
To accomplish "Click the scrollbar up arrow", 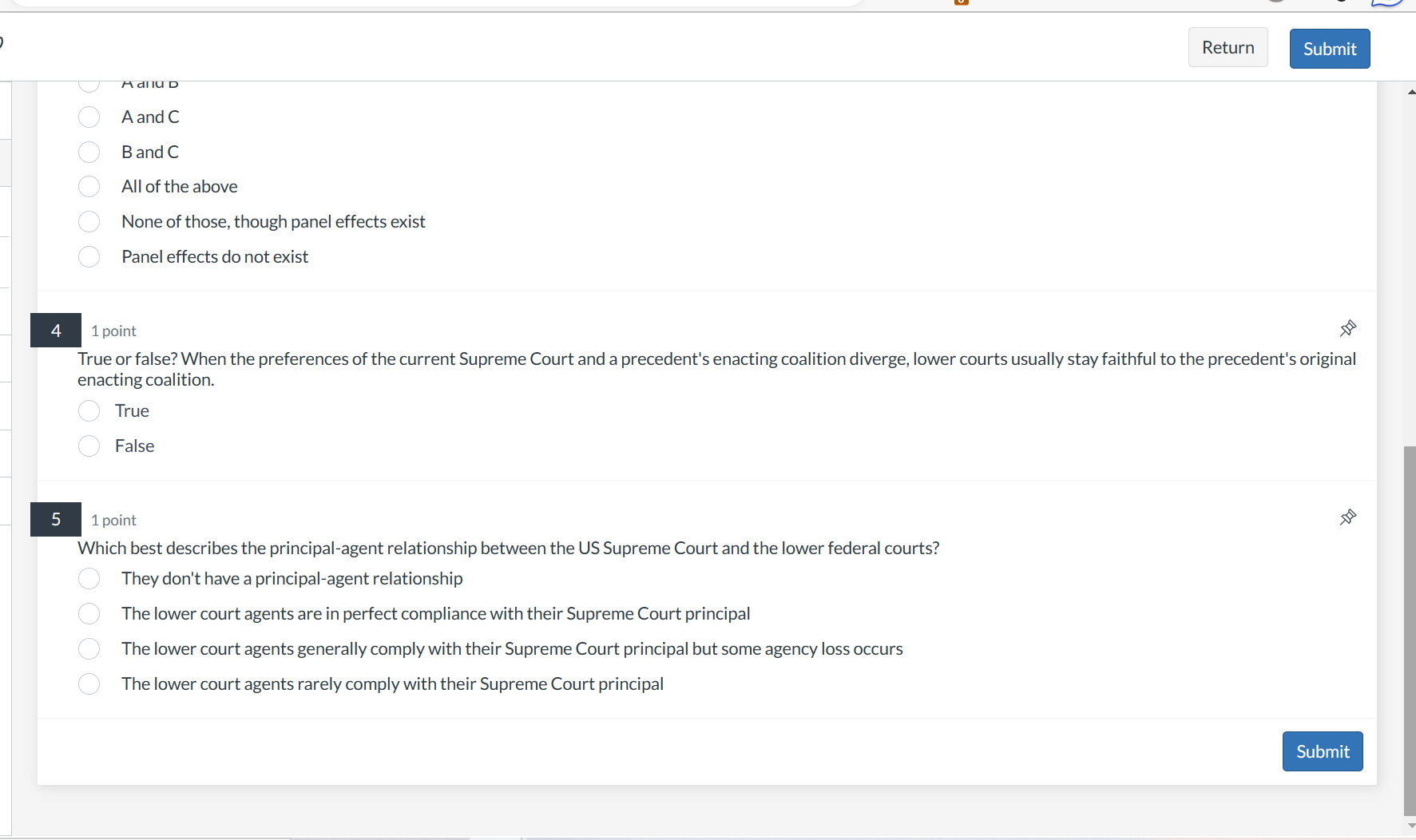I will pos(1410,92).
